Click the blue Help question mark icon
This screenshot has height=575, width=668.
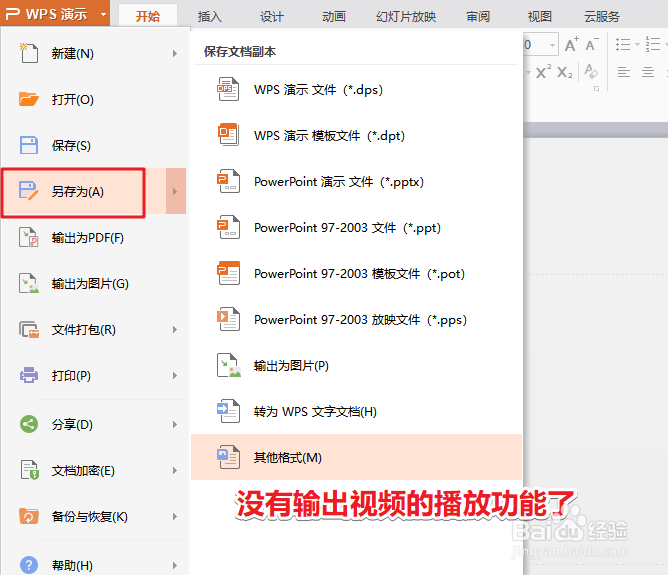pos(29,565)
